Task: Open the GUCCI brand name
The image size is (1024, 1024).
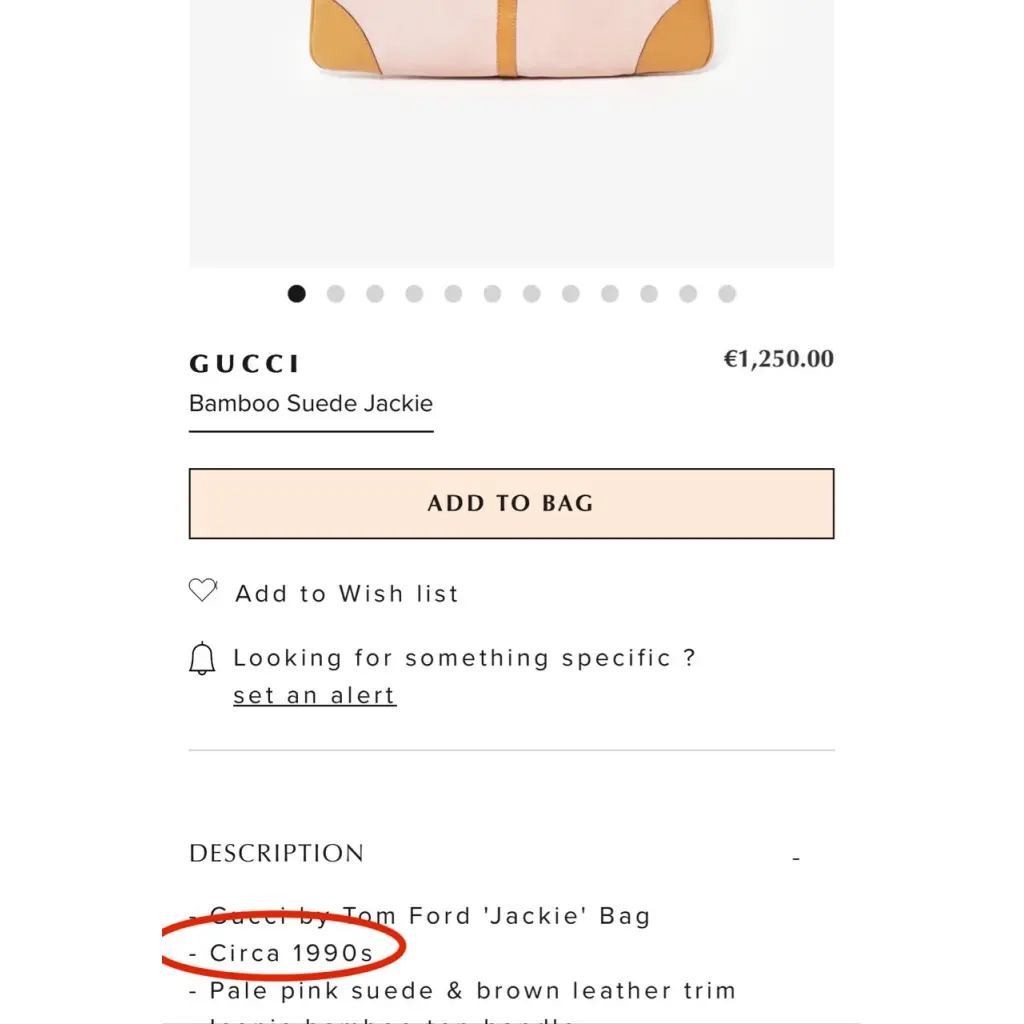Action: click(245, 363)
